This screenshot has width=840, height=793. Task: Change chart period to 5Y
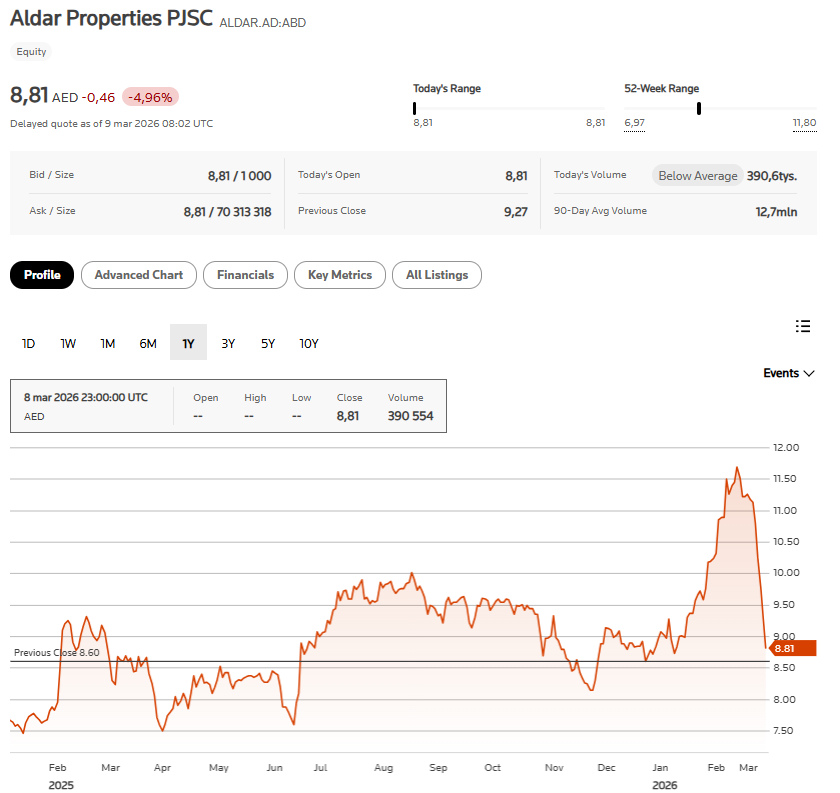pyautogui.click(x=268, y=343)
